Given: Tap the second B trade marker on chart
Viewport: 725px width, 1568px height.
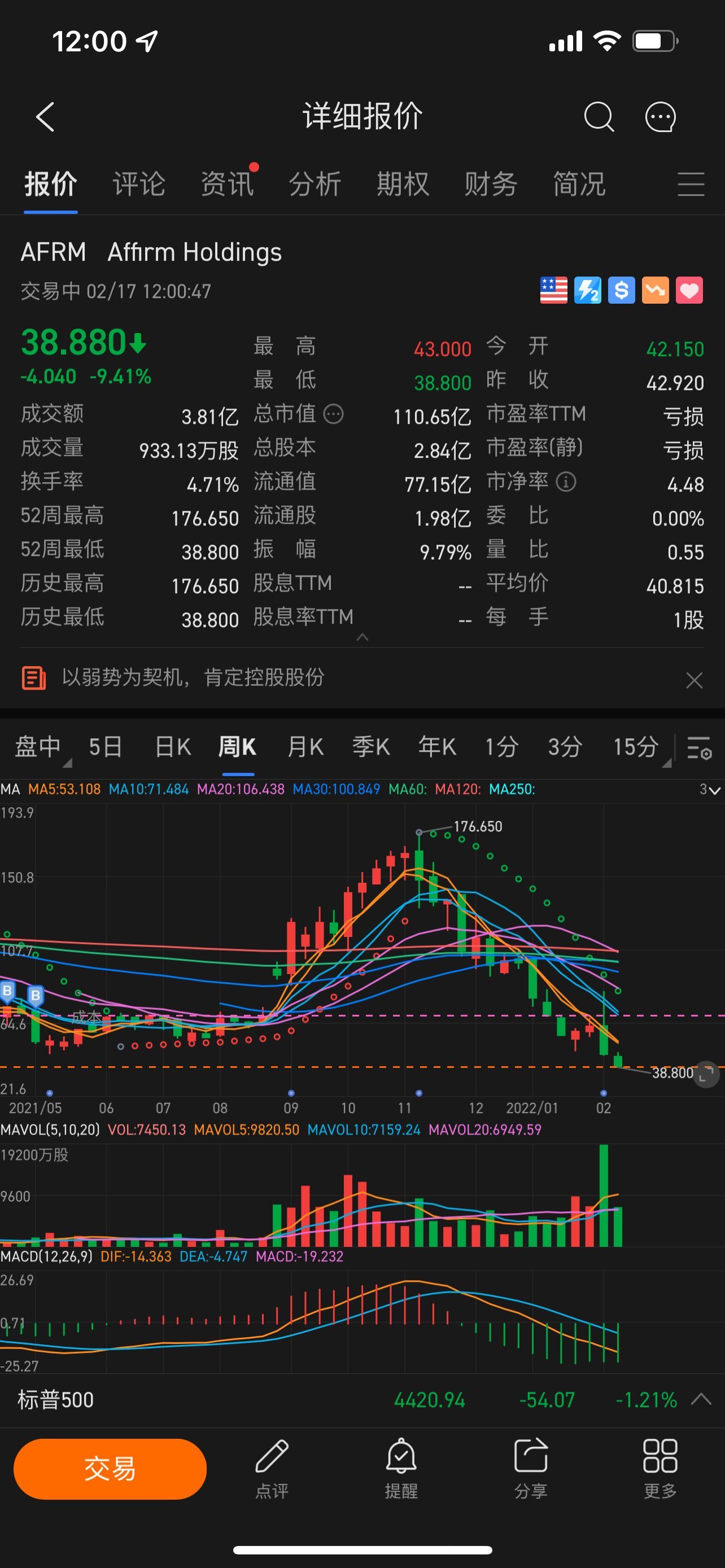Looking at the screenshot, I should coord(36,996).
